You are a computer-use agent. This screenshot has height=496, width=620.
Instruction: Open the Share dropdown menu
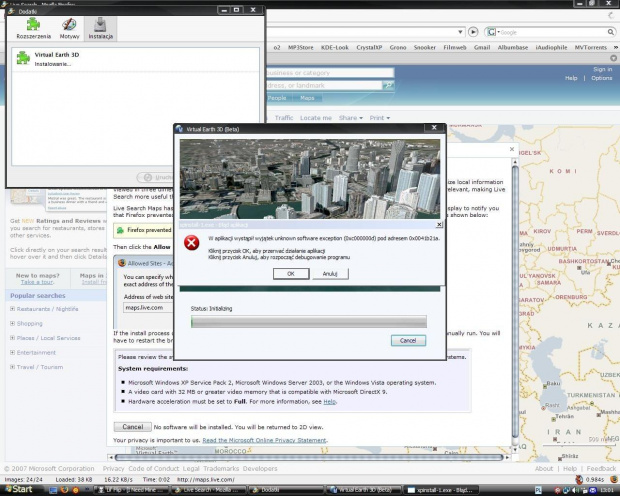(x=350, y=118)
